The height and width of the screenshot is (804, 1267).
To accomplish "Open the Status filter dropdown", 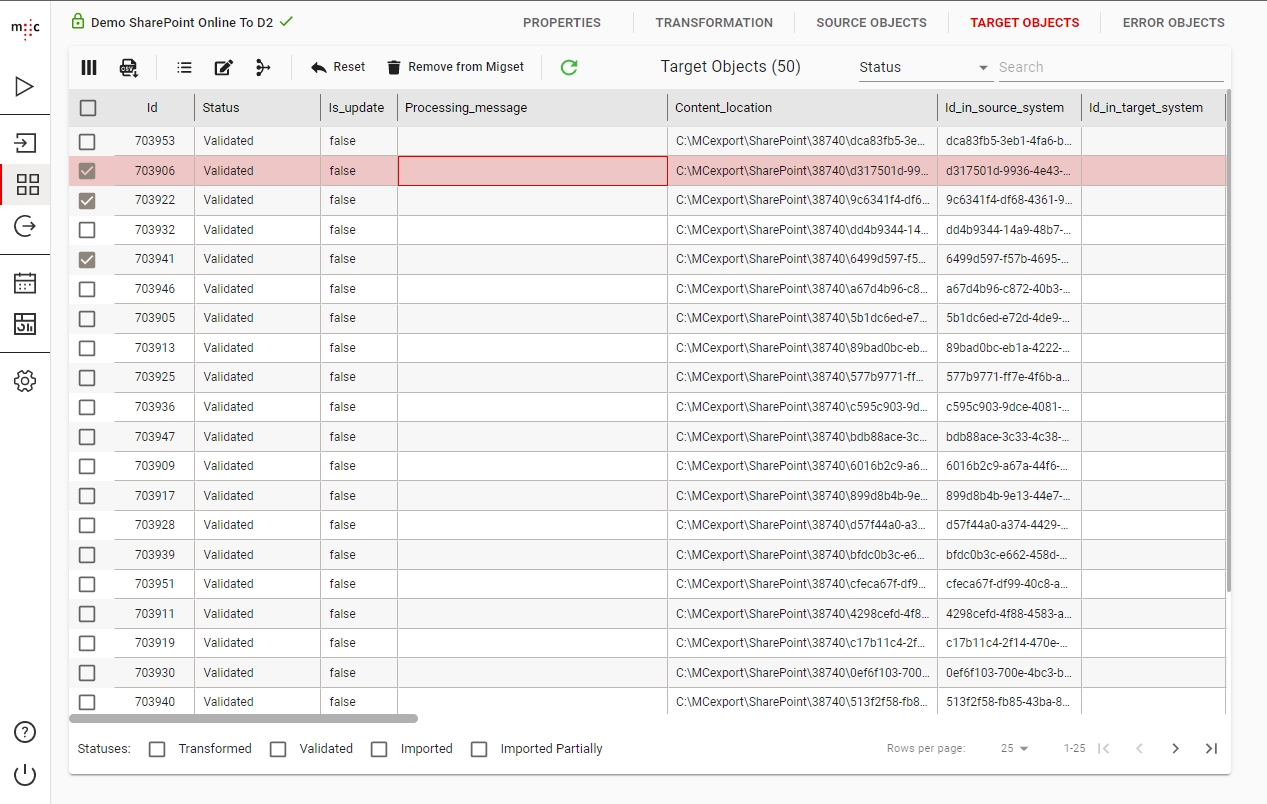I will pyautogui.click(x=923, y=67).
